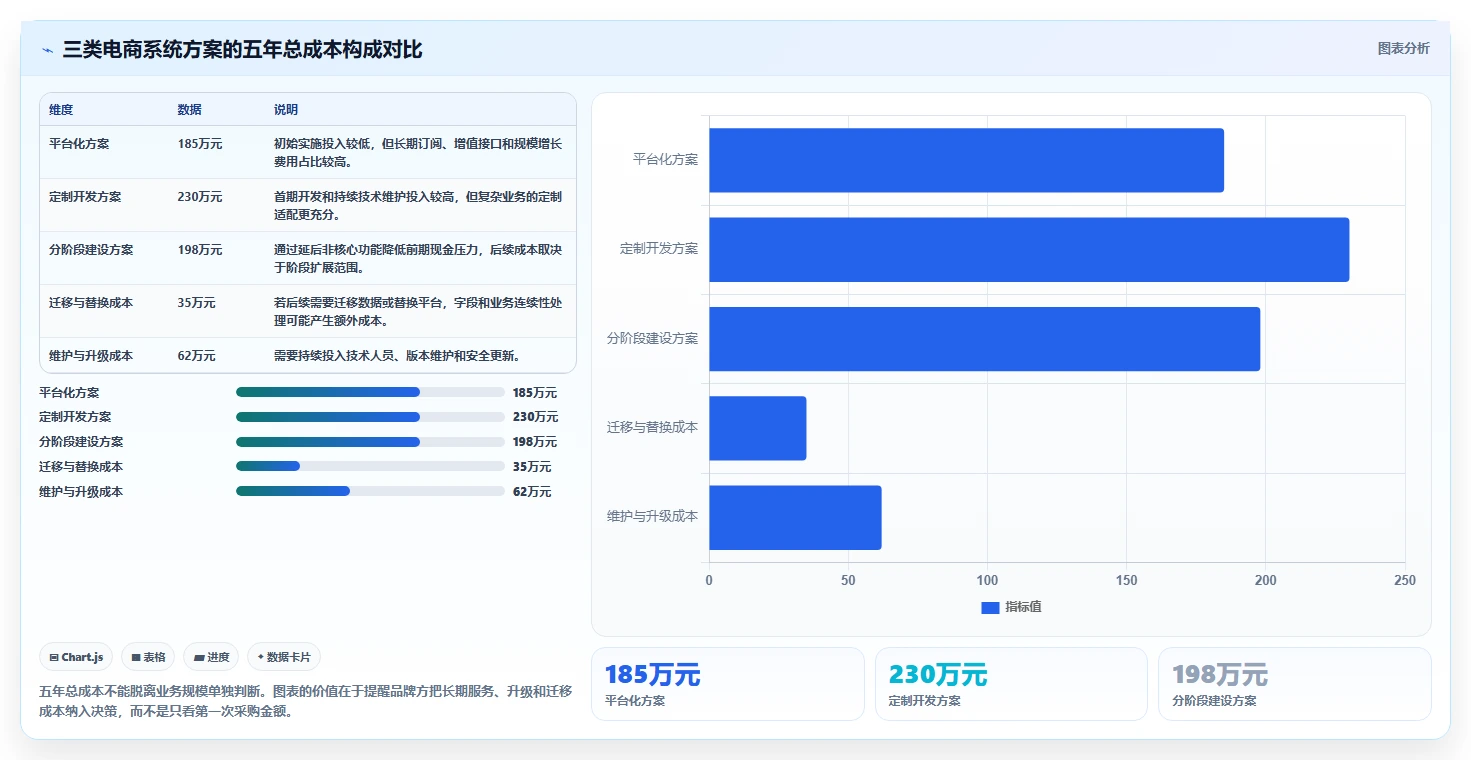Click table value 198万元
Image resolution: width=1471 pixels, height=760 pixels.
[200, 249]
